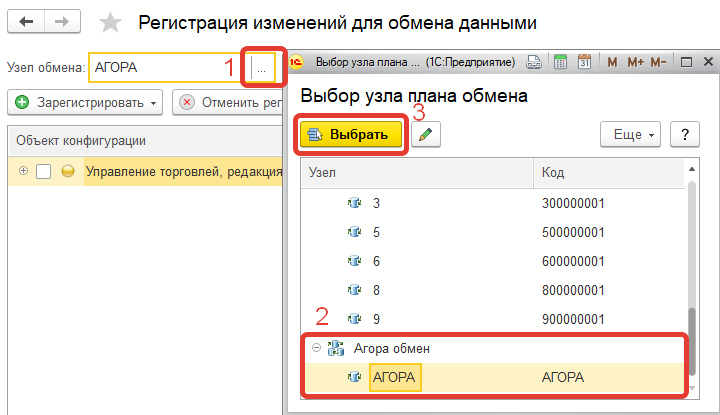
Task: Tick the checkbox next to Управление торговлей
Action: pyautogui.click(x=44, y=172)
